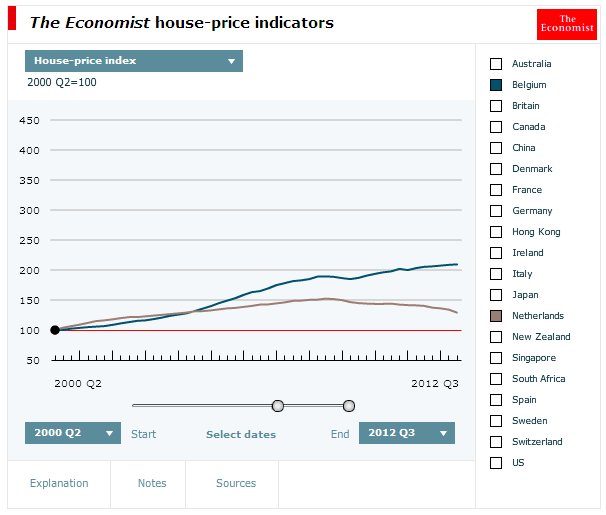Open the Sources tab
This screenshot has height=515, width=606.
pos(236,484)
